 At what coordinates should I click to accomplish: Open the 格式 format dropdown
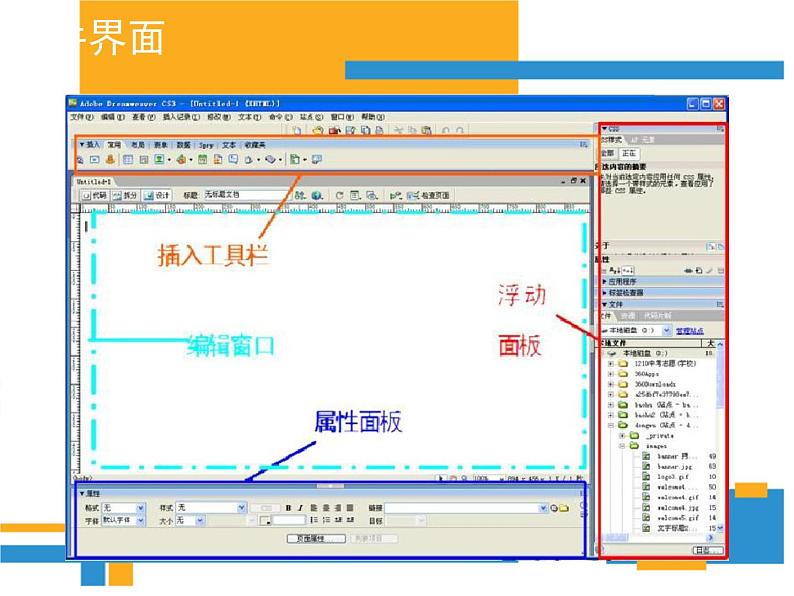tap(124, 507)
